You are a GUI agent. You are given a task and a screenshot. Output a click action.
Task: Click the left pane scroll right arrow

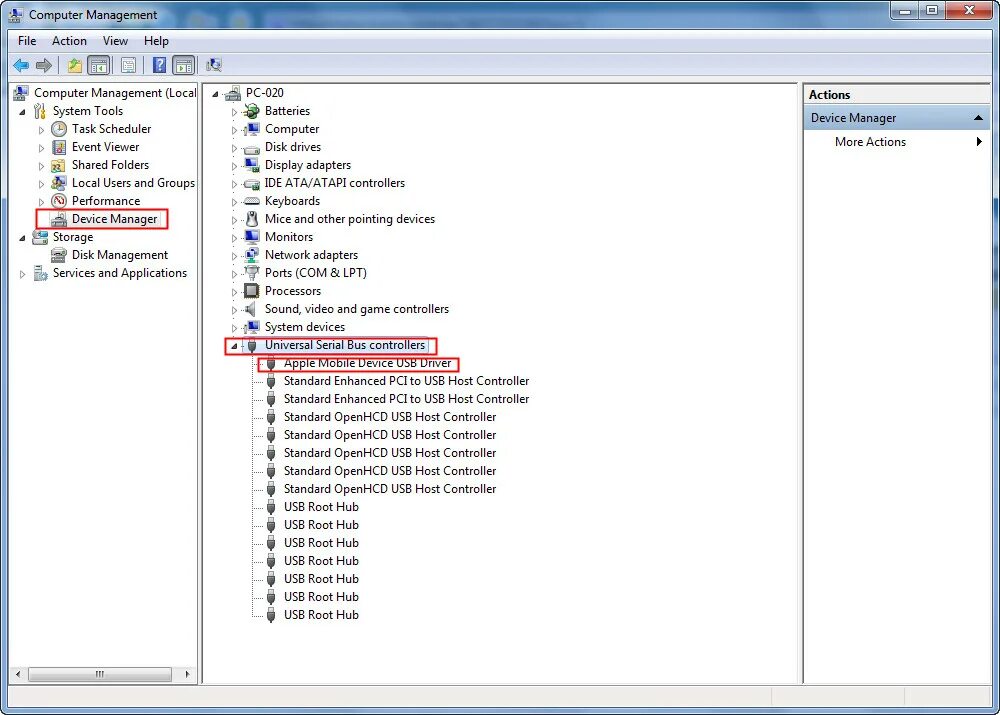(188, 674)
